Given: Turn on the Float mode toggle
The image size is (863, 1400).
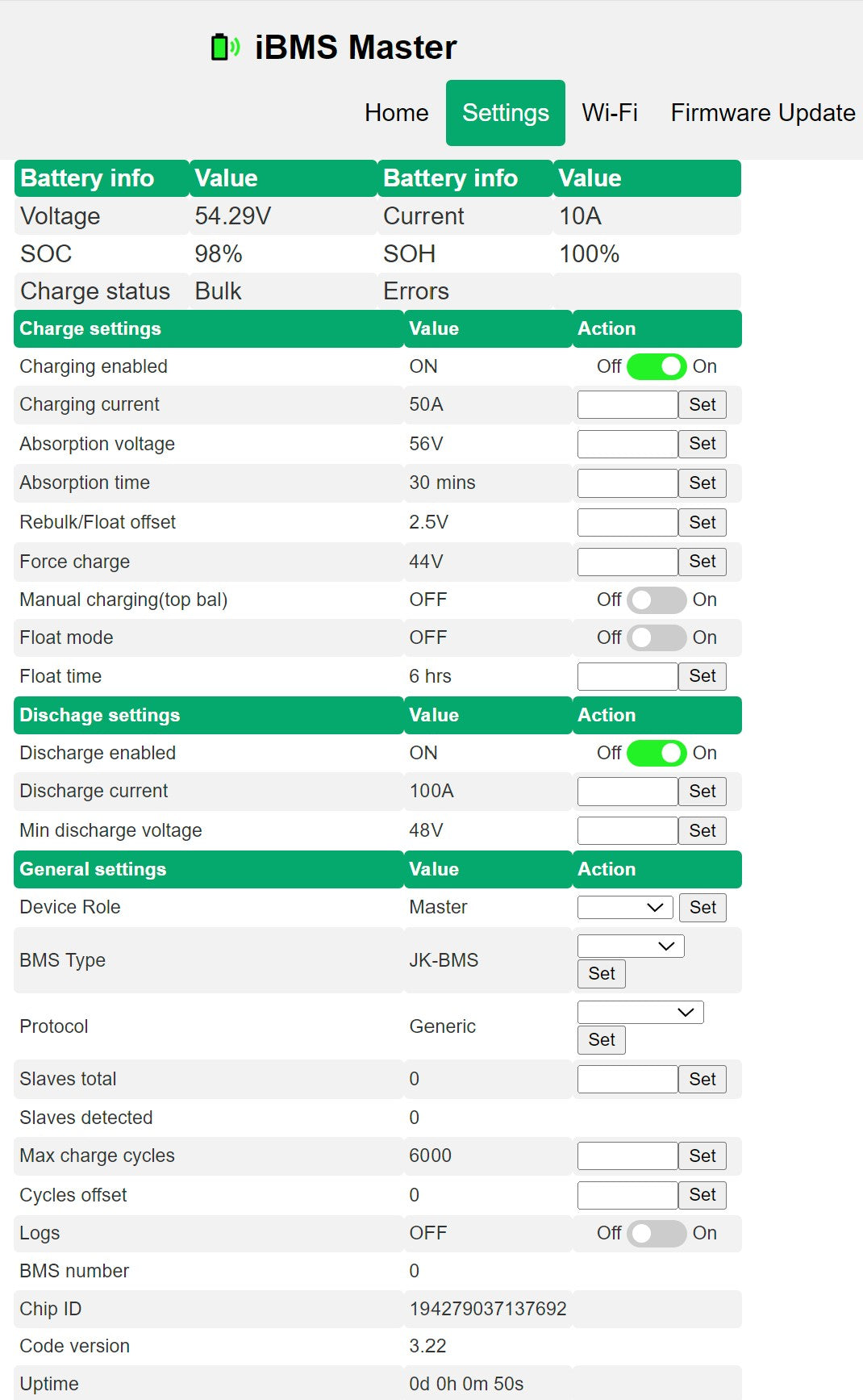Looking at the screenshot, I should click(657, 637).
